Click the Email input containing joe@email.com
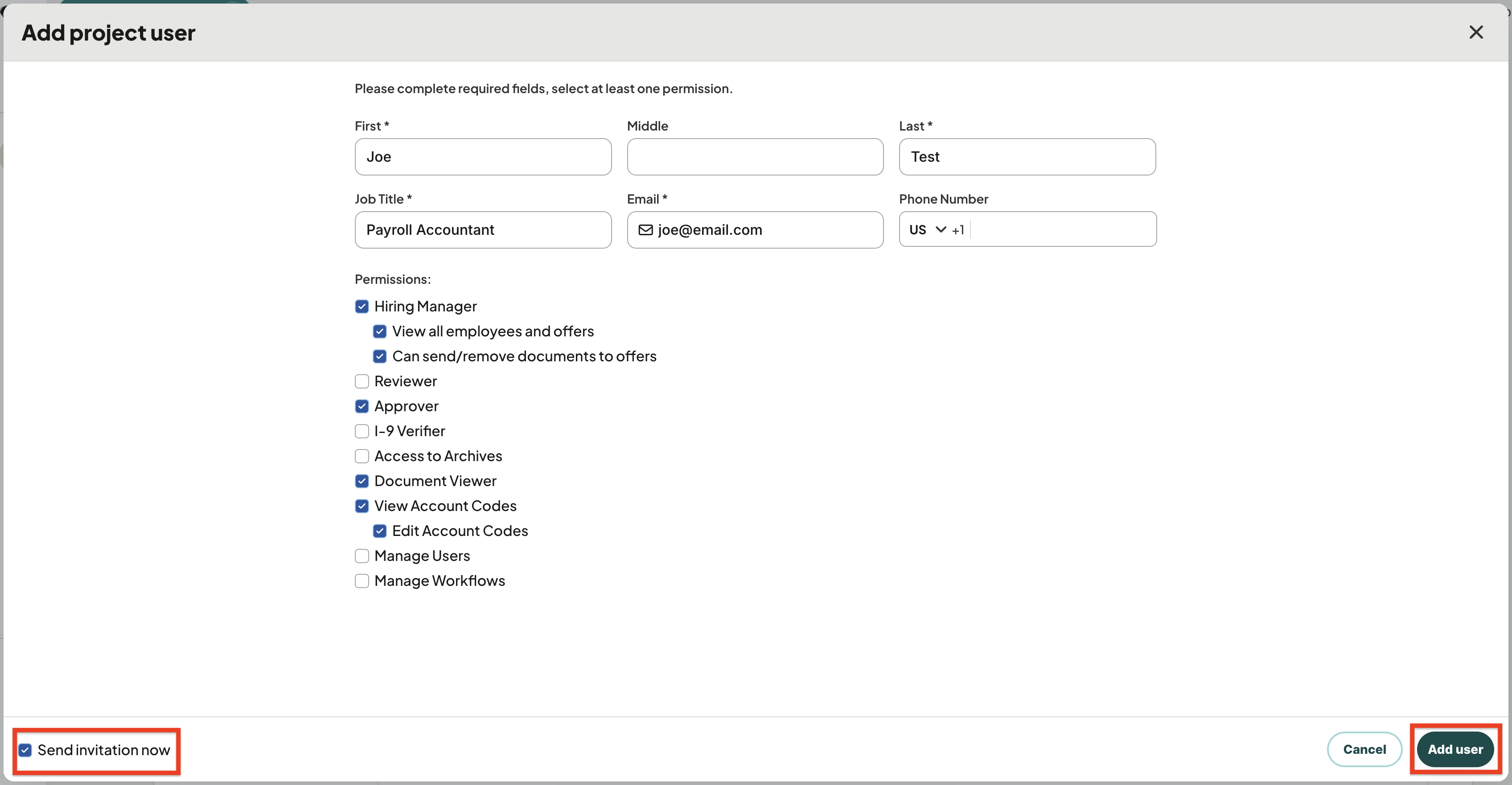Image resolution: width=1512 pixels, height=785 pixels. coord(755,230)
